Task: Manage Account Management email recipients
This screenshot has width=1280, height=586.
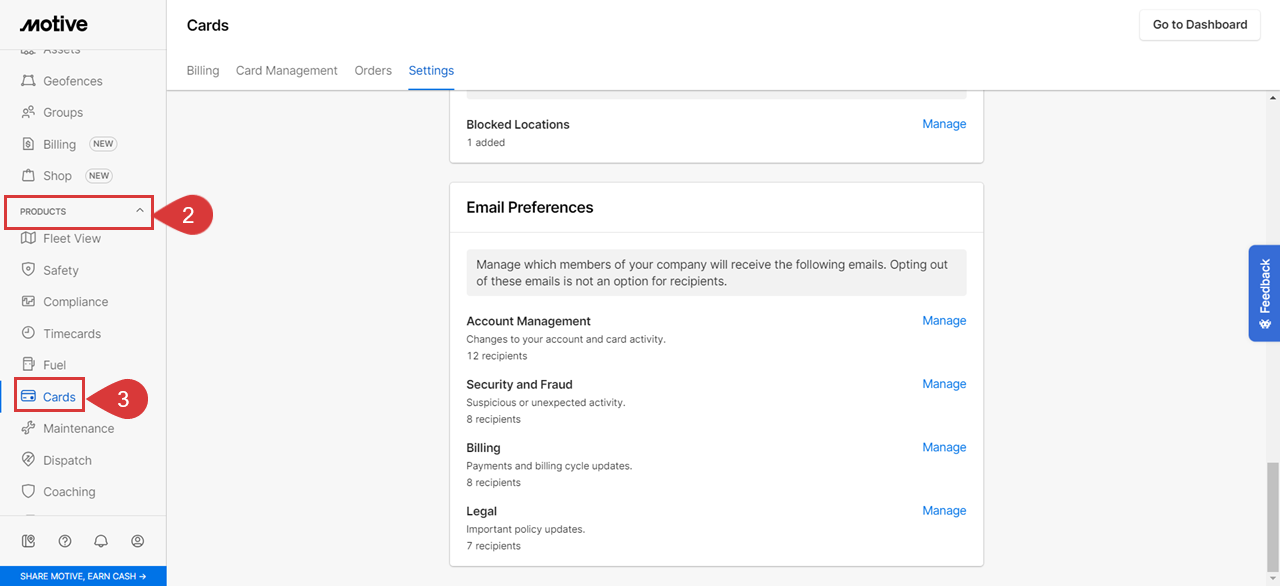Action: 944,321
